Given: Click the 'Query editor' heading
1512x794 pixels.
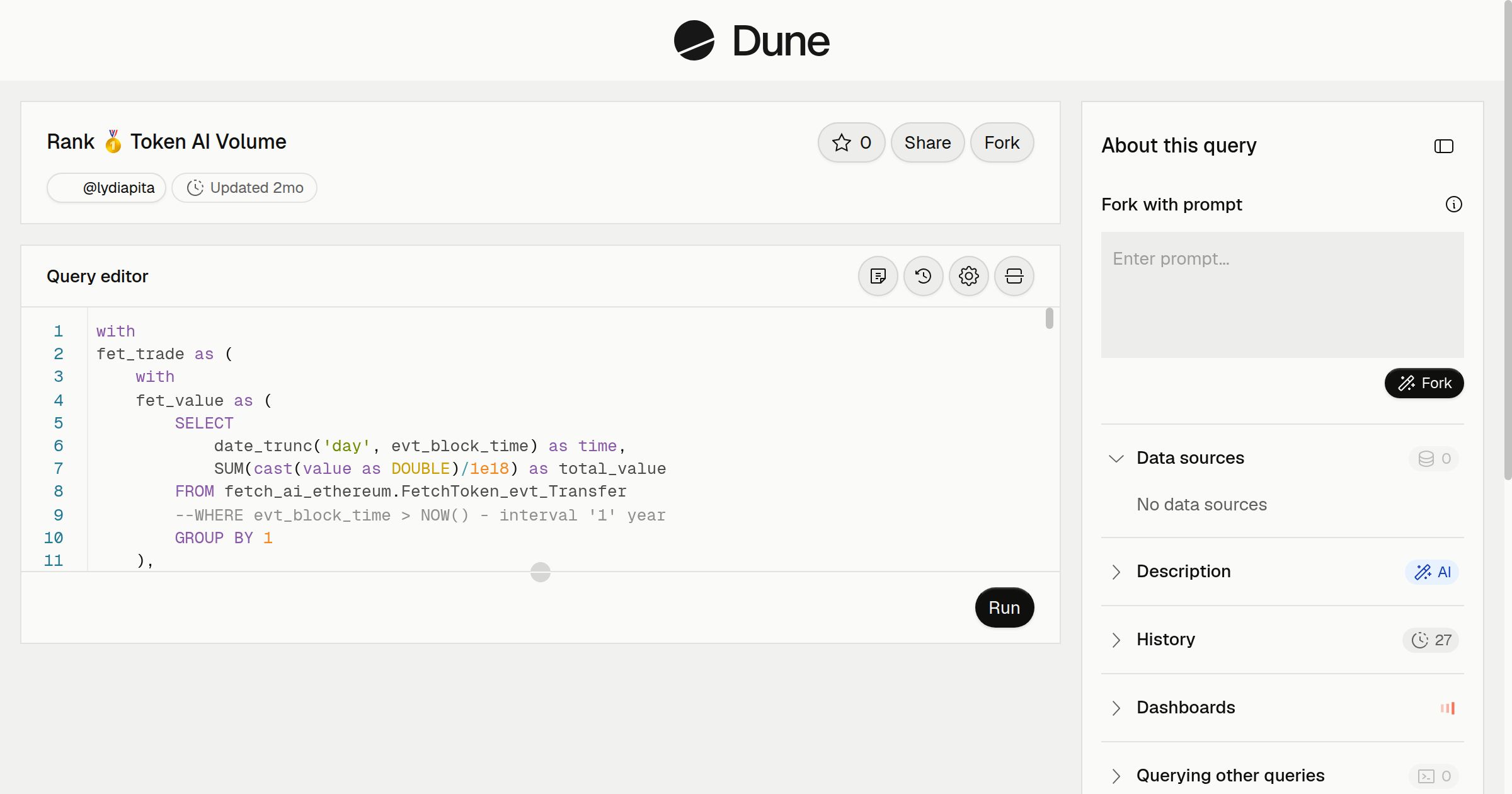Looking at the screenshot, I should [97, 276].
